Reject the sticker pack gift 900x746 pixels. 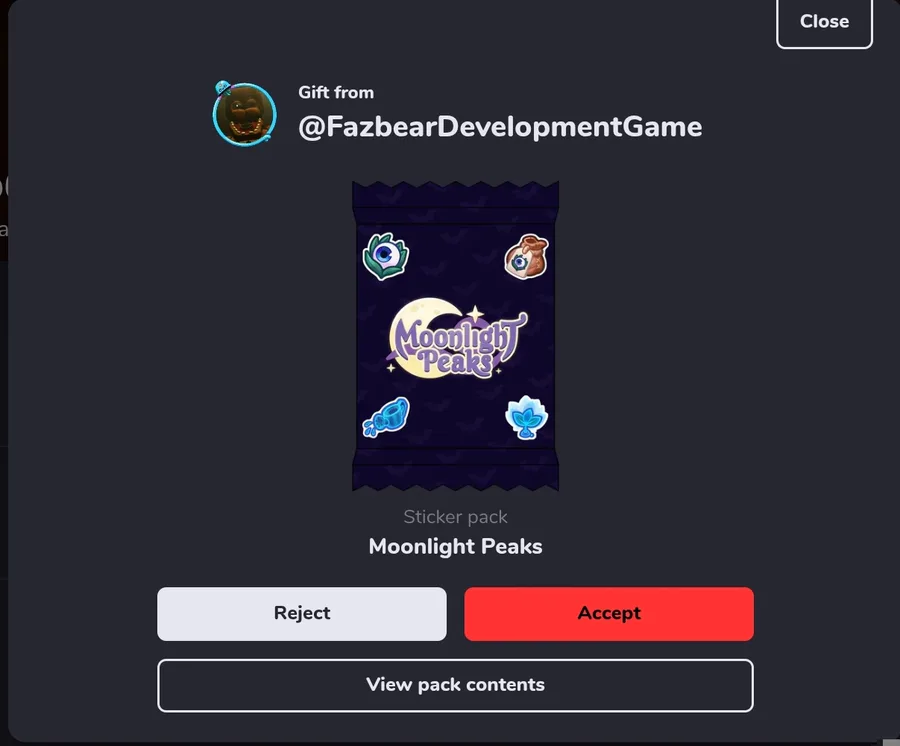302,613
